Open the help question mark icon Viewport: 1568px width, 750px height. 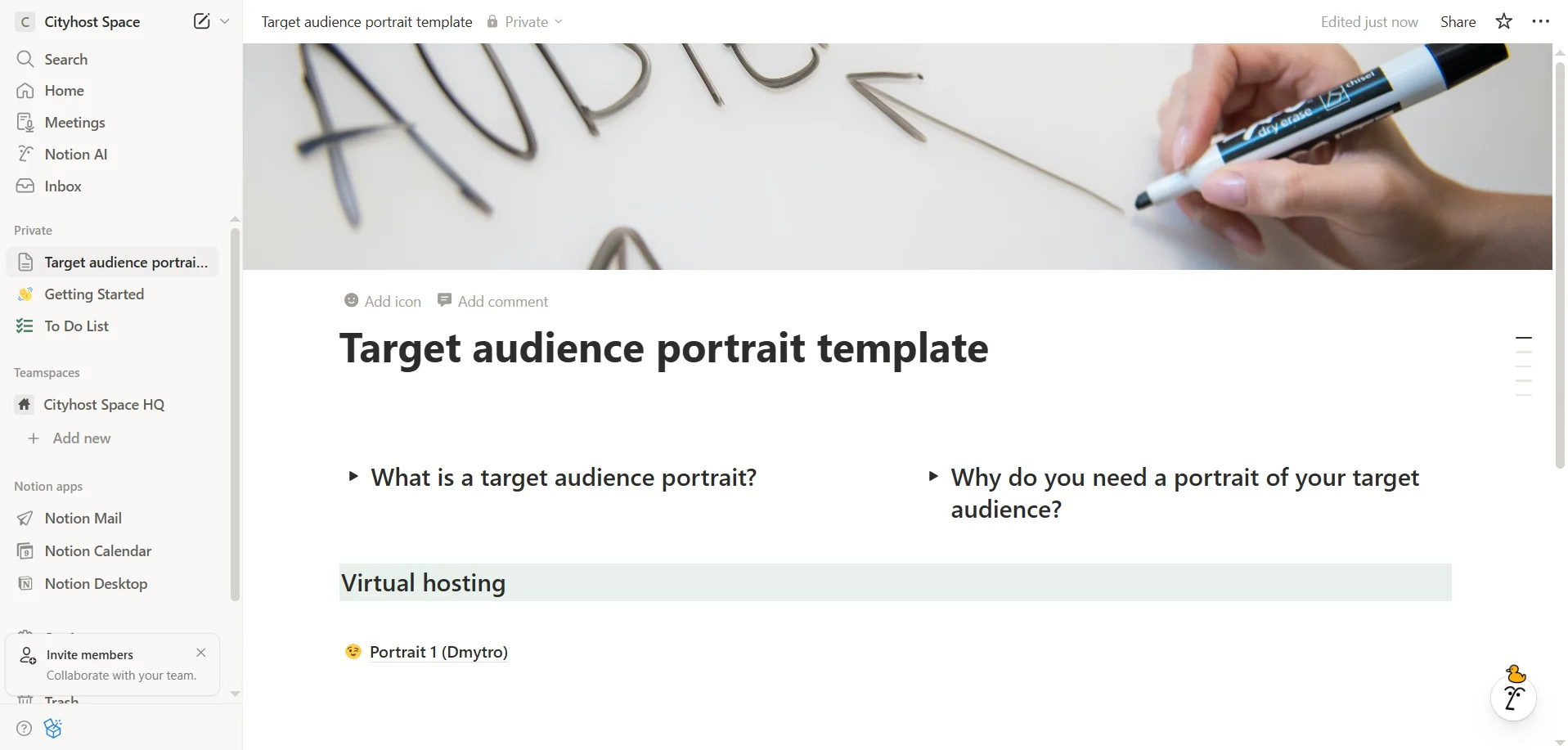[x=25, y=728]
